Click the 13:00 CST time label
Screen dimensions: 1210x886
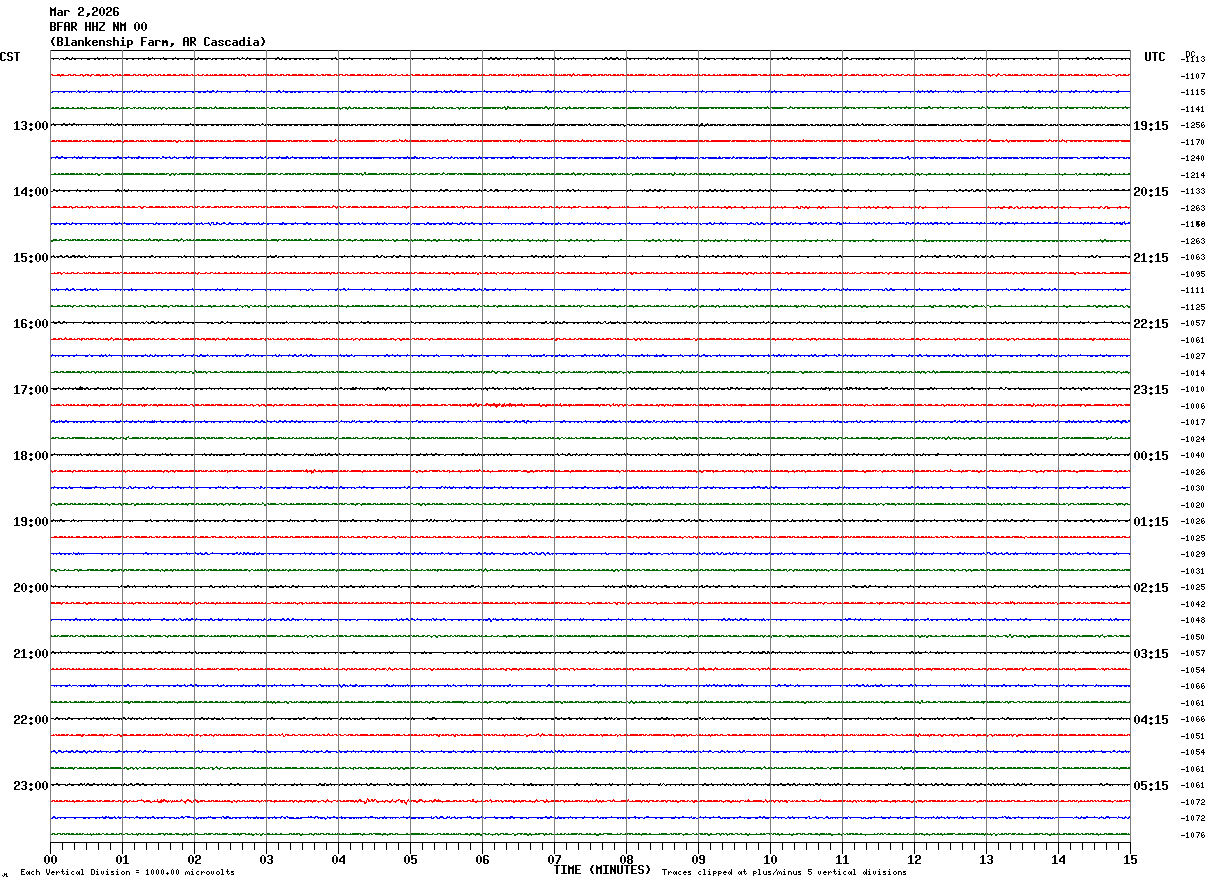point(30,126)
